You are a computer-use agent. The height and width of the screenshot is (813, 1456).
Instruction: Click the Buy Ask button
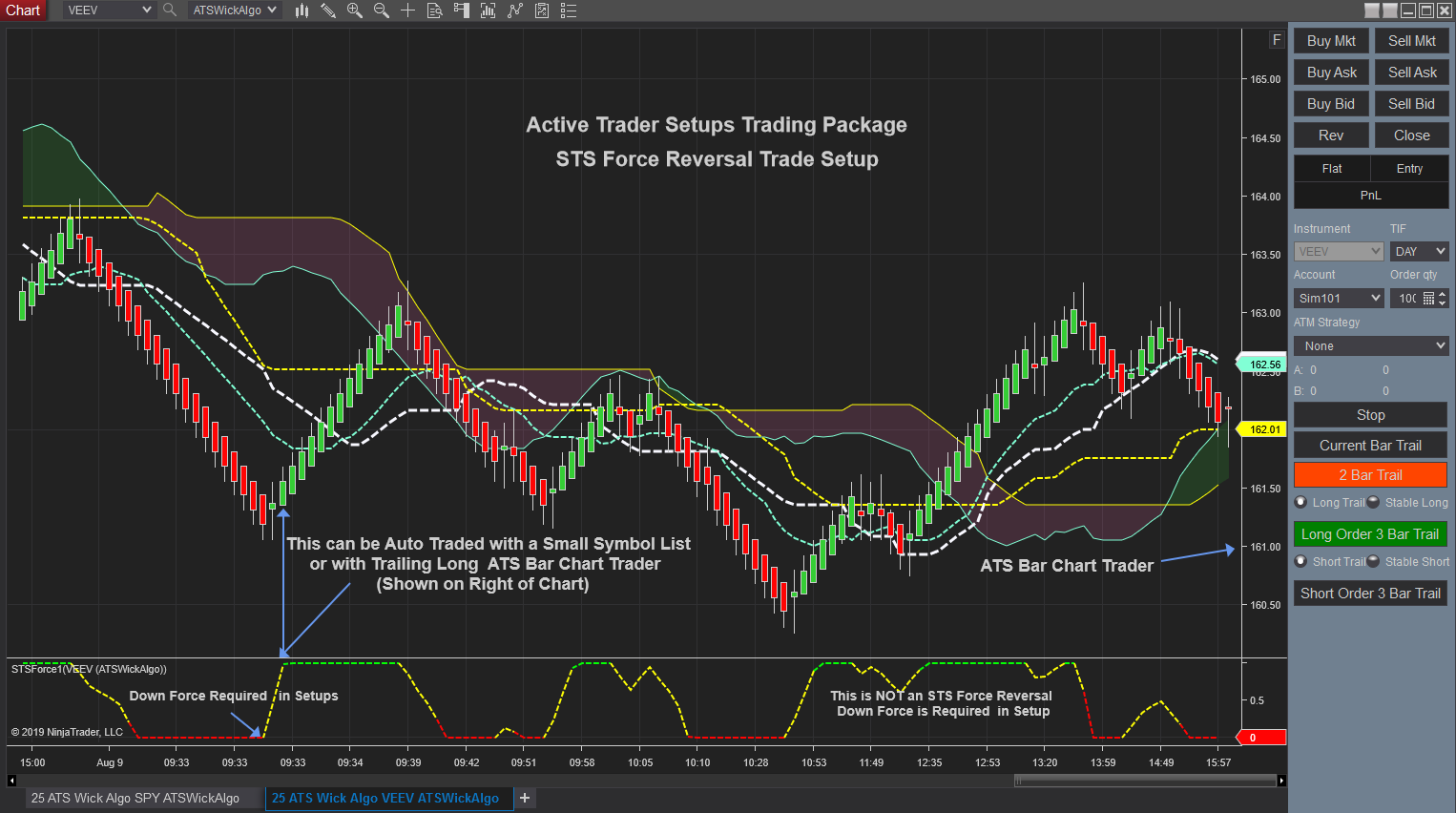(1331, 73)
